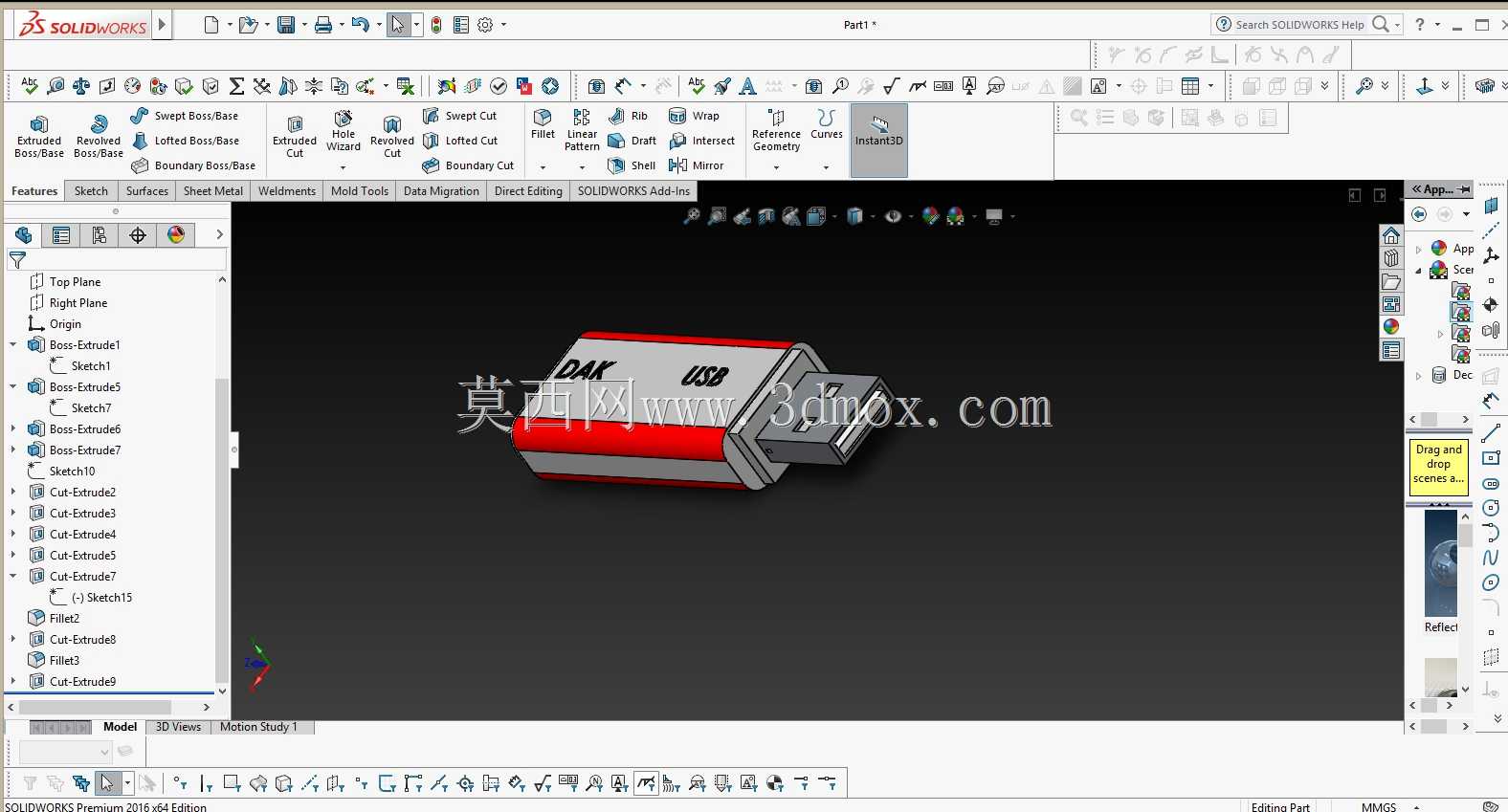Image resolution: width=1508 pixels, height=812 pixels.
Task: Click the Lofted Boss/Base tool
Action: (x=186, y=141)
